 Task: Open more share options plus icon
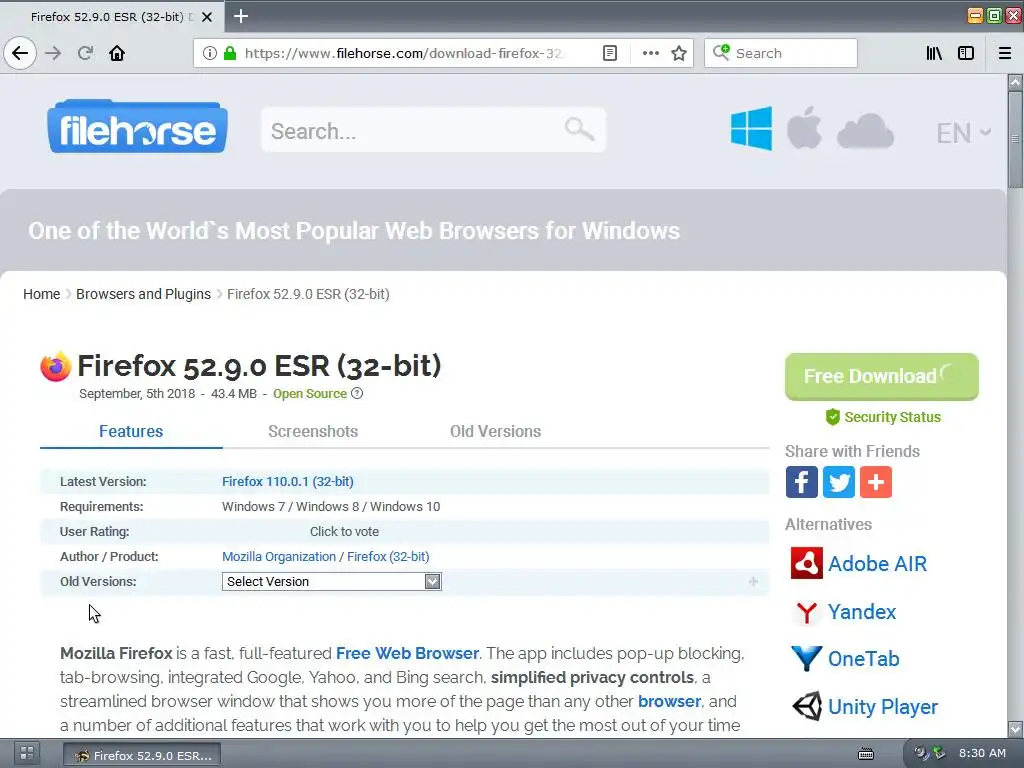tap(876, 482)
